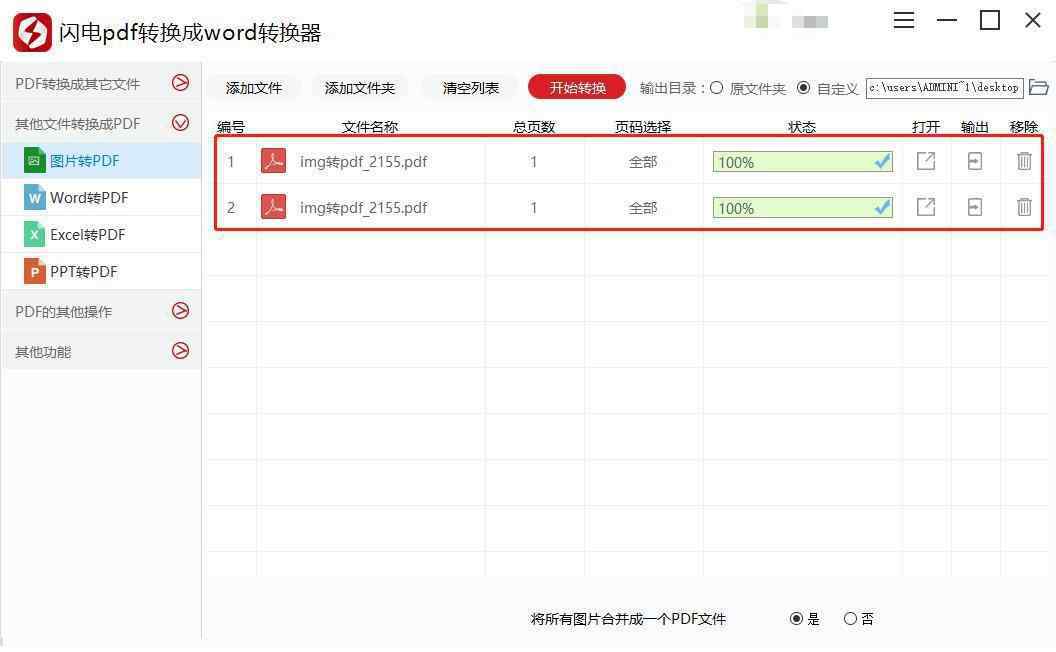This screenshot has width=1056, height=652.
Task: Click PDF file icon in row 1
Action: tap(273, 161)
